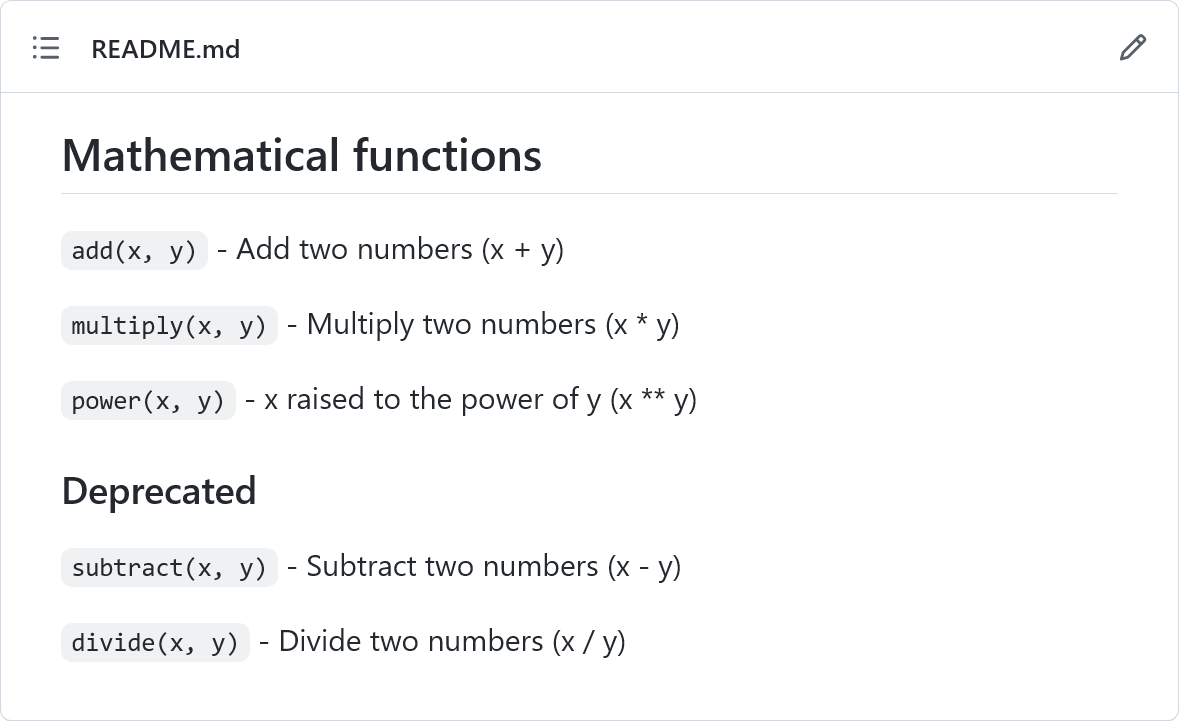
Task: Click the Deprecated section heading
Action: [x=159, y=491]
